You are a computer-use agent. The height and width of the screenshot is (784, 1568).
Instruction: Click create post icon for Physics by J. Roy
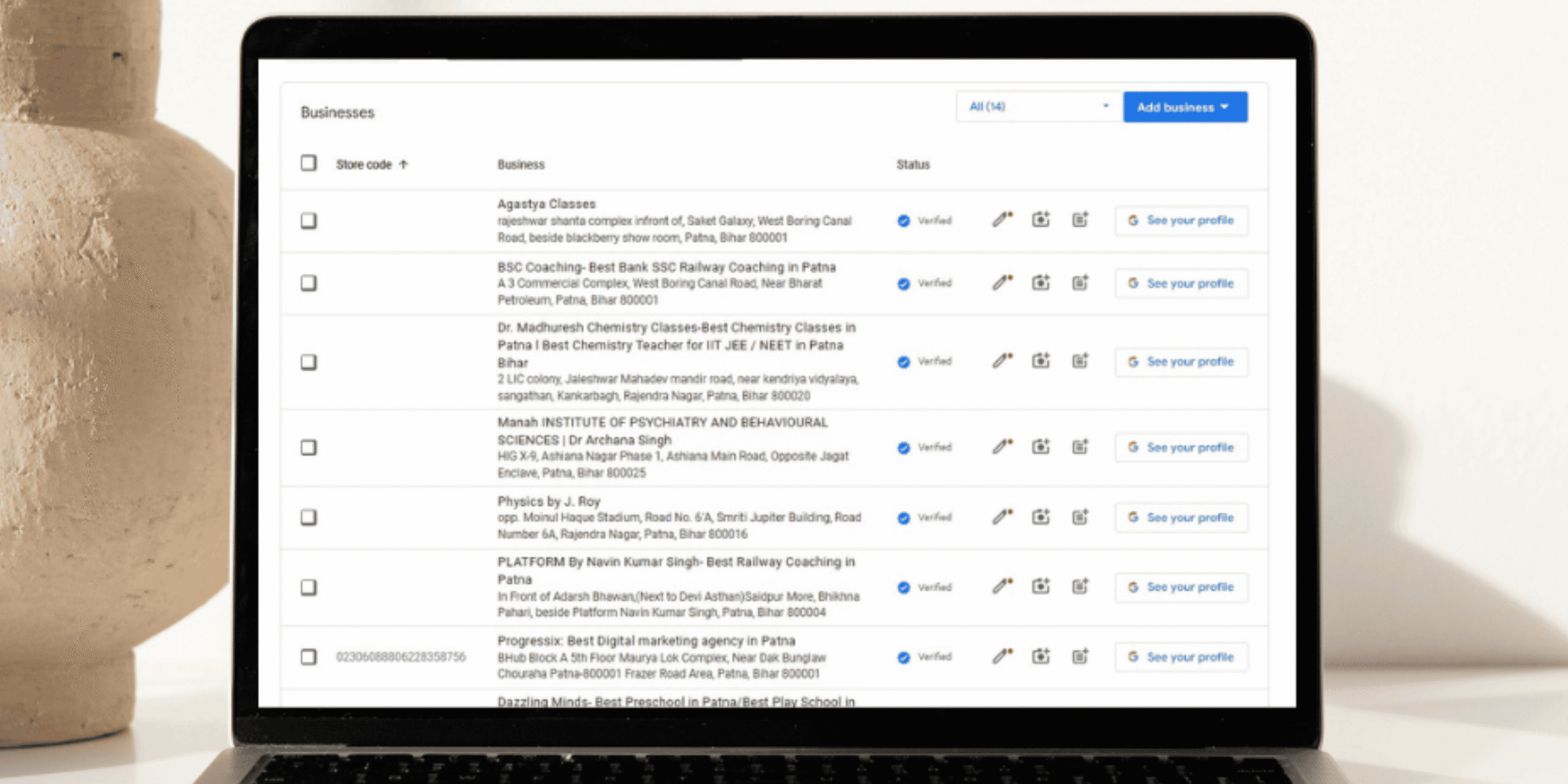click(x=1080, y=518)
